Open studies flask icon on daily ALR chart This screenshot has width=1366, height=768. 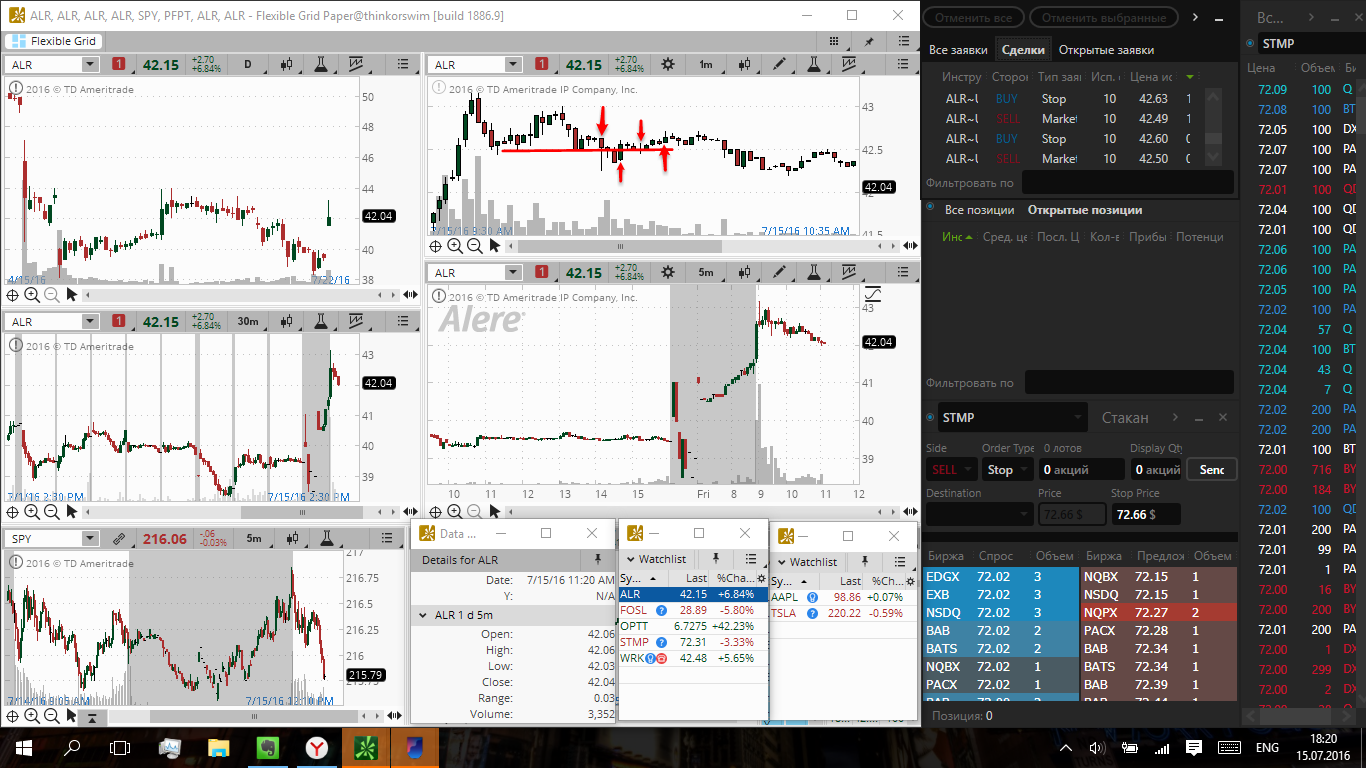click(321, 64)
